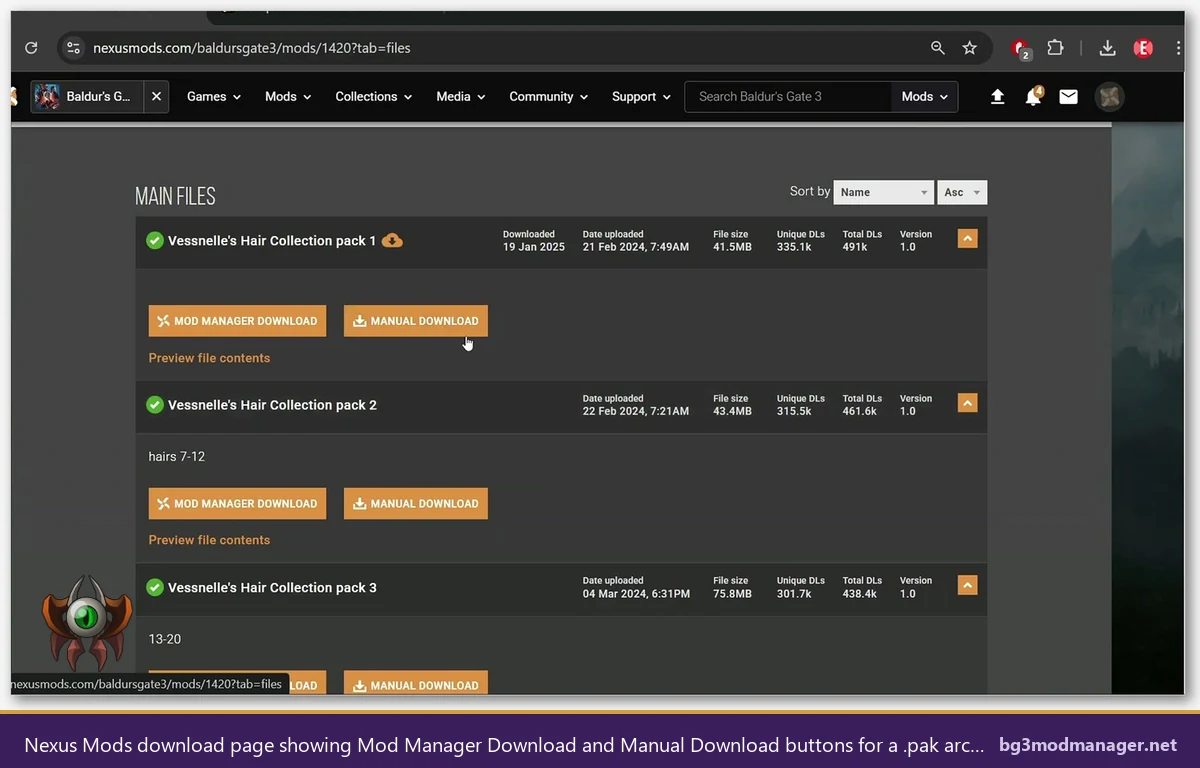Click Manual Download for pack 2
This screenshot has width=1200, height=768.
pos(416,503)
